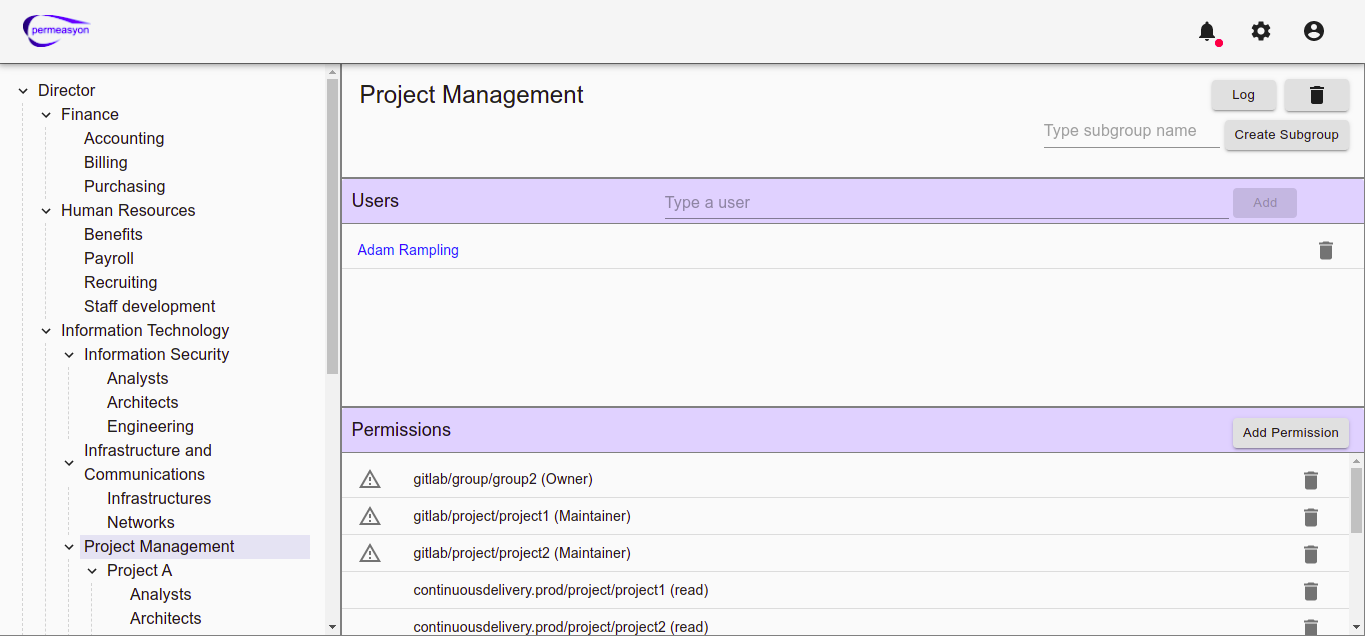This screenshot has height=636, width=1365.
Task: Delete the gitlab/project/project1 (Maintainer) permission
Action: [x=1311, y=517]
